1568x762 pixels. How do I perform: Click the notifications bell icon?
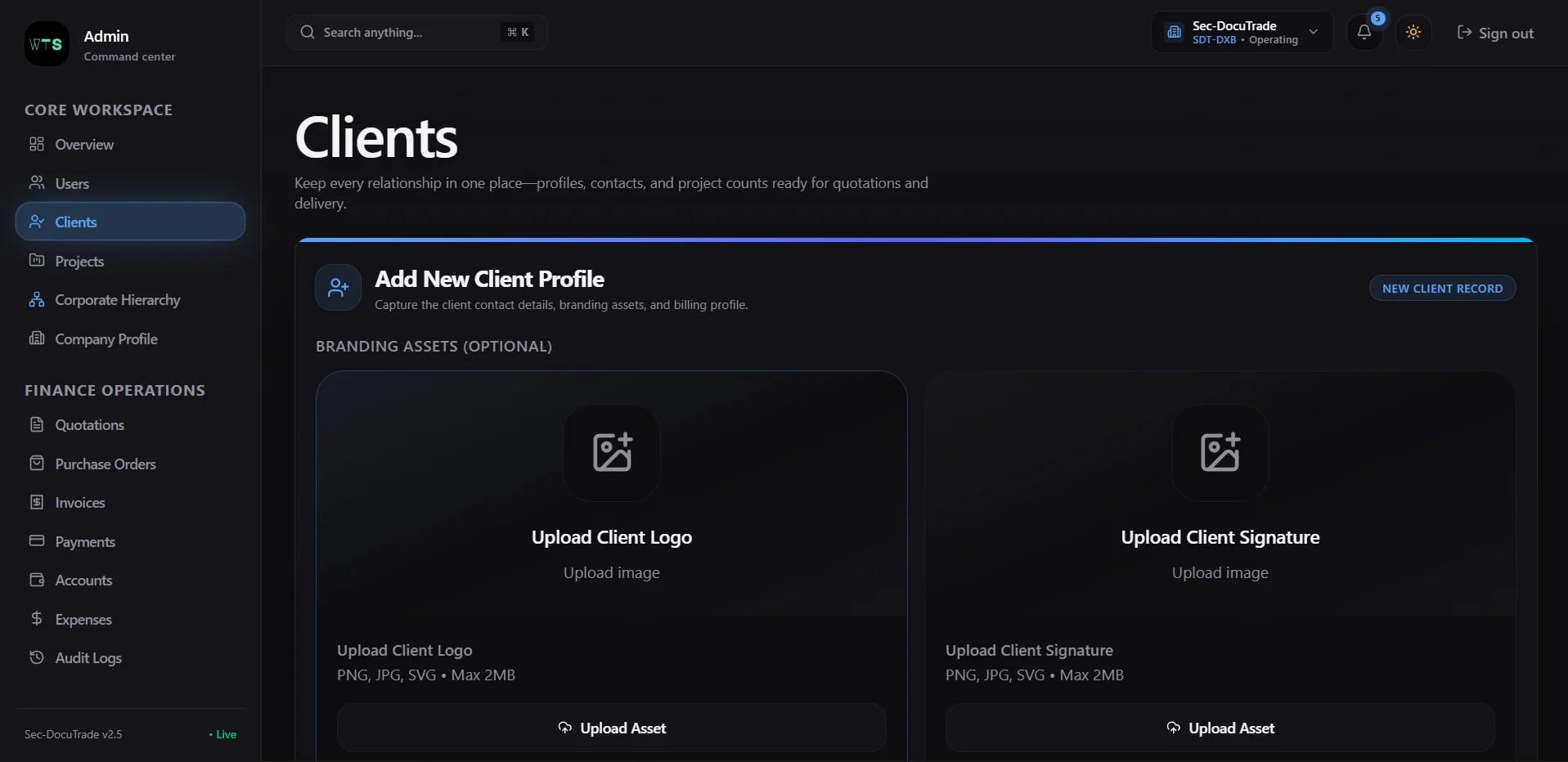point(1364,33)
